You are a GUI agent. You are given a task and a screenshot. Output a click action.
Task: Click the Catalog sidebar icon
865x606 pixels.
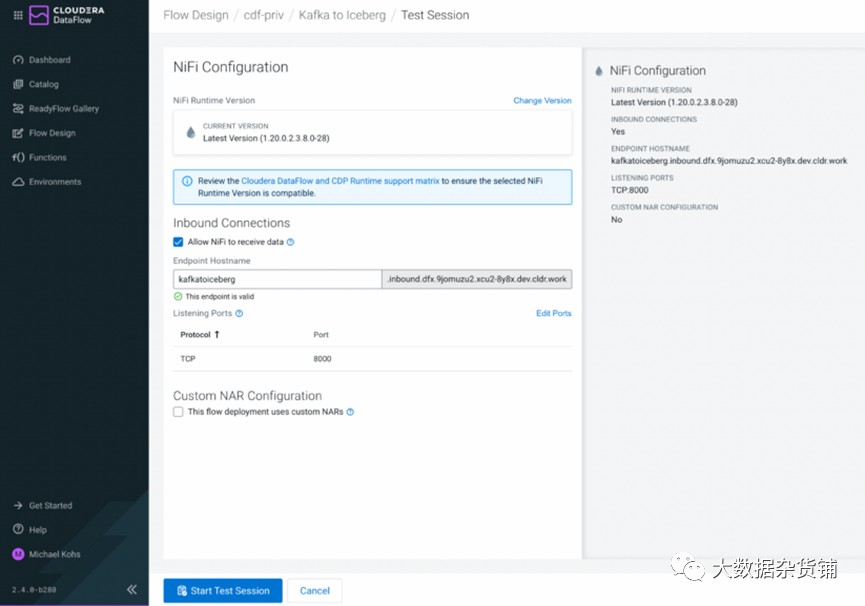coord(18,85)
